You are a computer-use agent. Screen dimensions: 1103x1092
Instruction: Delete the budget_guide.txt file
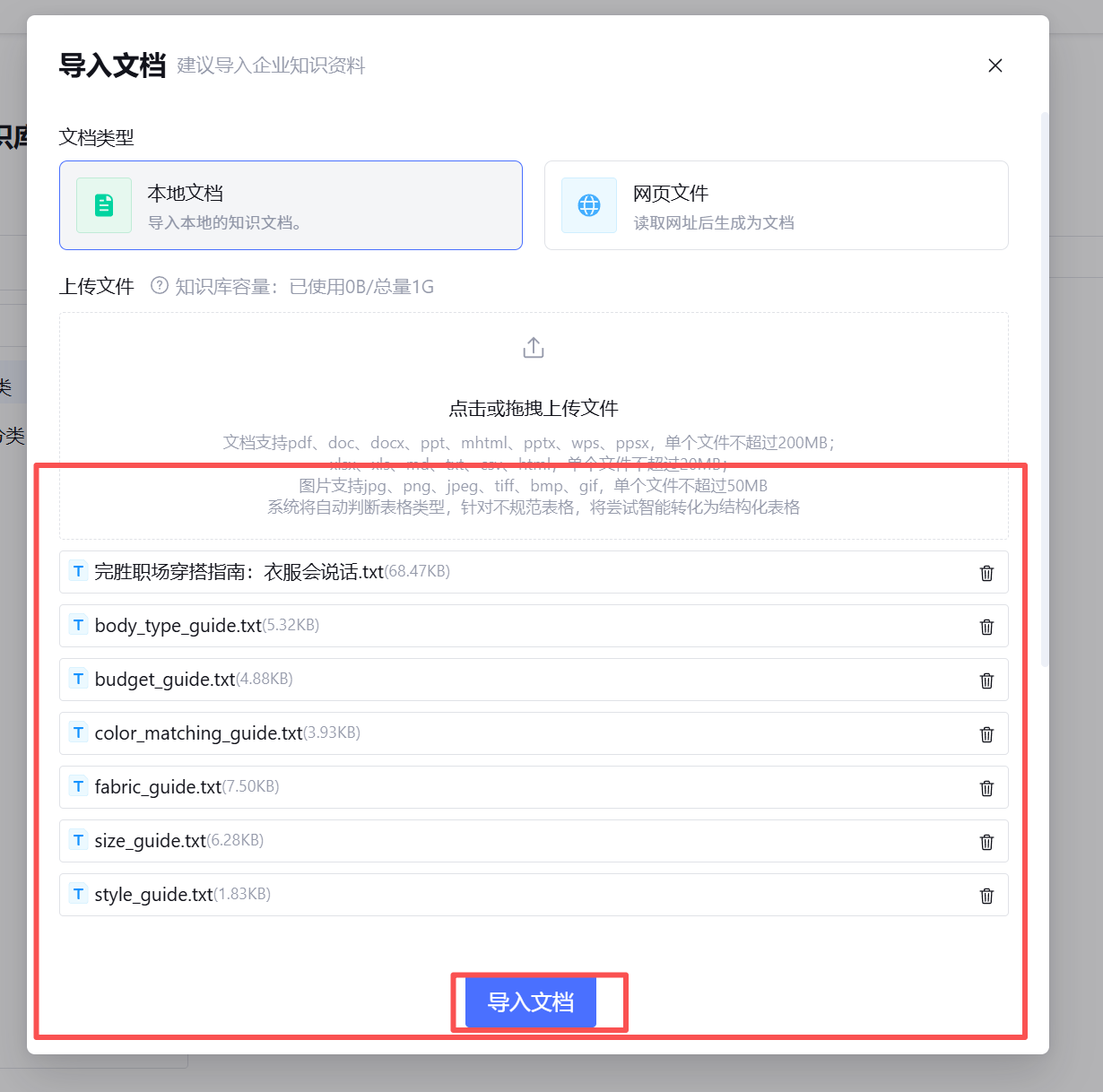[x=986, y=680]
